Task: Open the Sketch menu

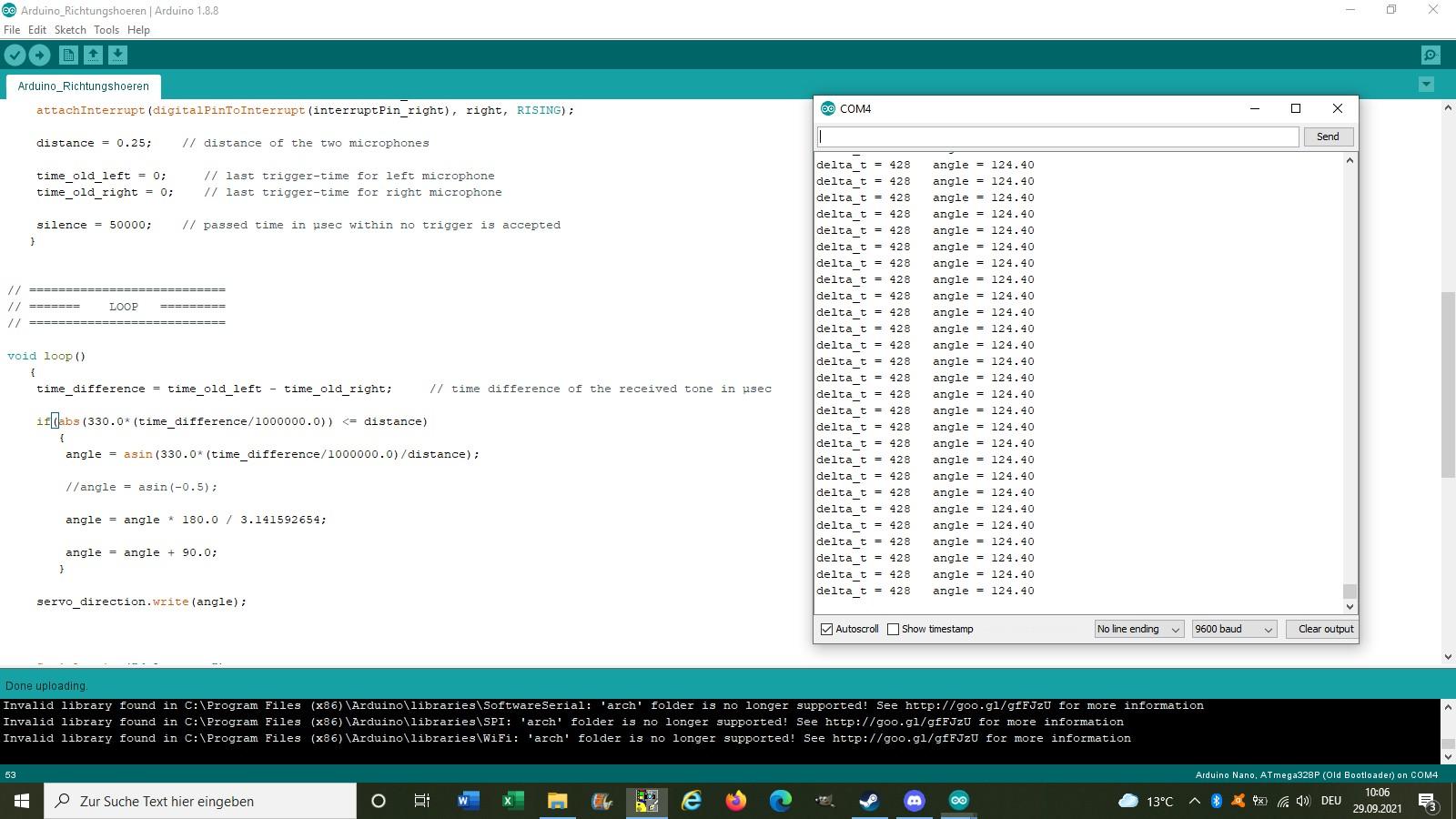Action: point(70,30)
